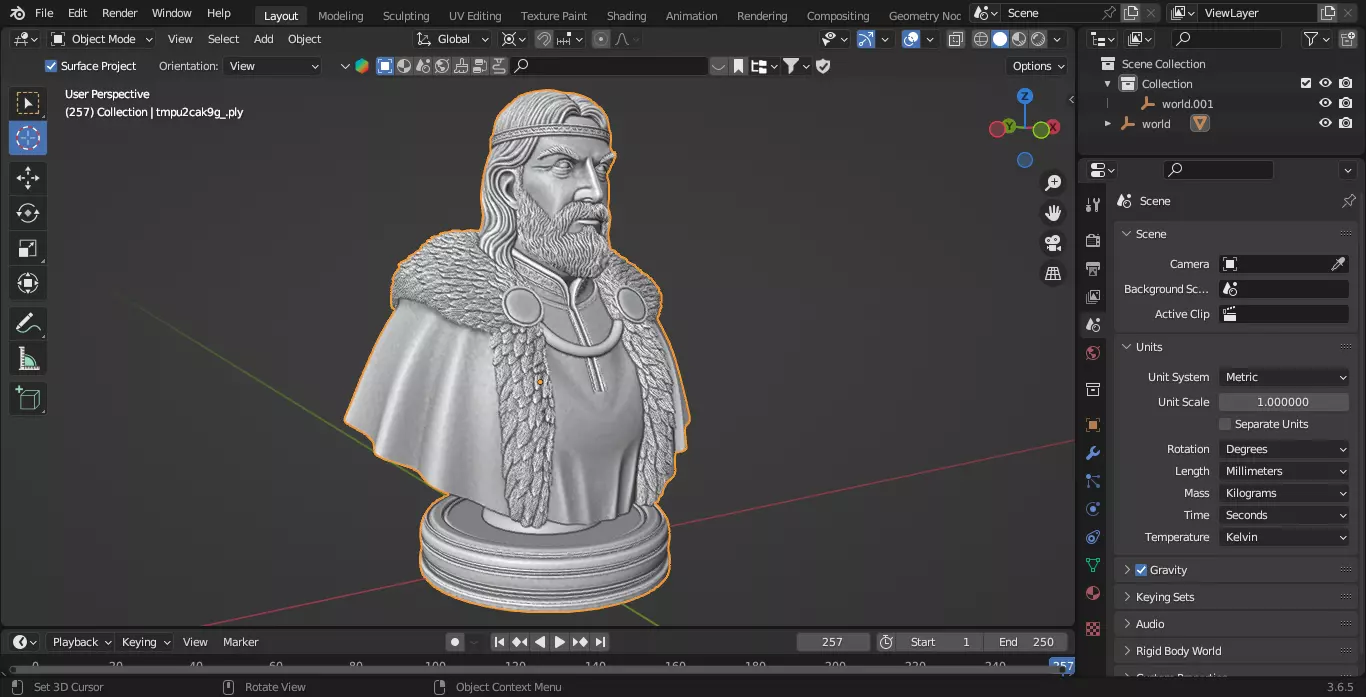Toggle X-Ray display button
The image size is (1366, 697).
(x=956, y=39)
